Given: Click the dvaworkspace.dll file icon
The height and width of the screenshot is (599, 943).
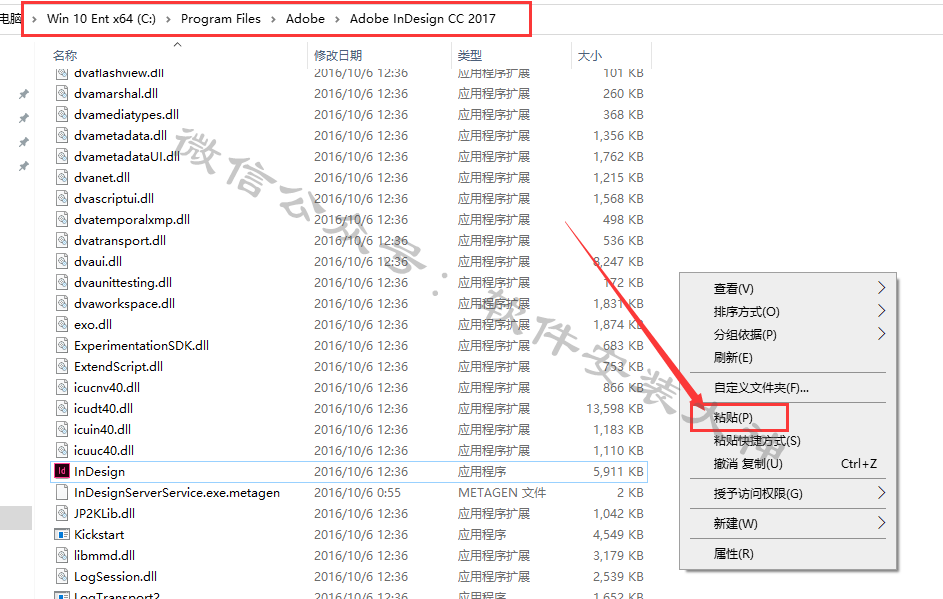Looking at the screenshot, I should coord(61,304).
